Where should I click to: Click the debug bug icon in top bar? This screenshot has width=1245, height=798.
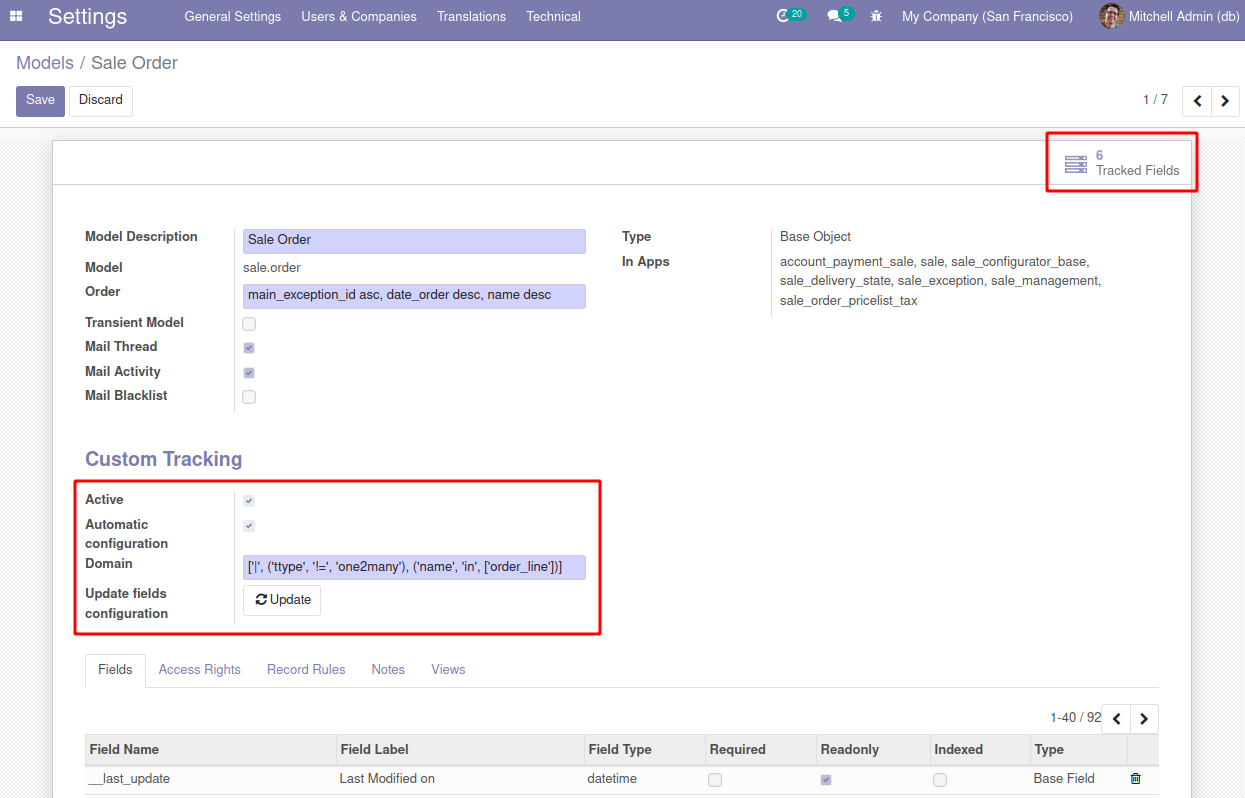point(875,16)
